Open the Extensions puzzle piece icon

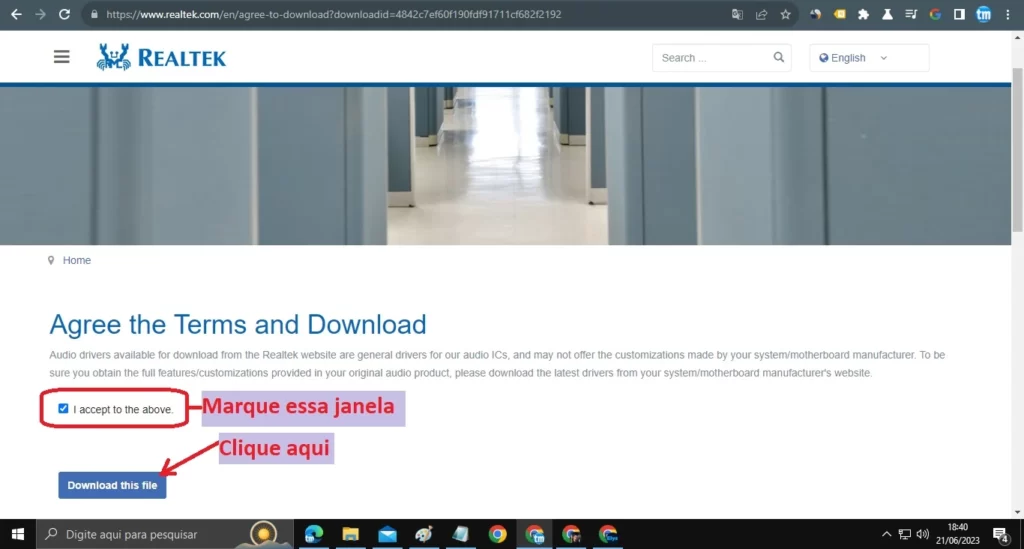pyautogui.click(x=863, y=14)
